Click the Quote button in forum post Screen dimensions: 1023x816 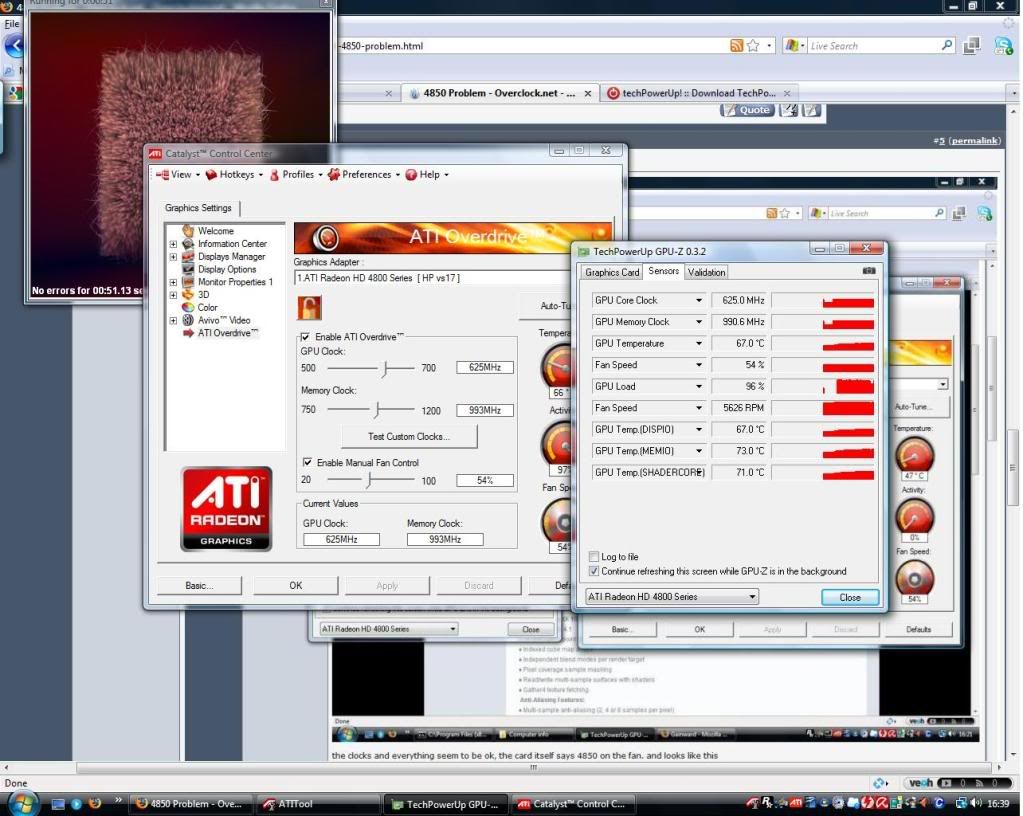pos(748,110)
